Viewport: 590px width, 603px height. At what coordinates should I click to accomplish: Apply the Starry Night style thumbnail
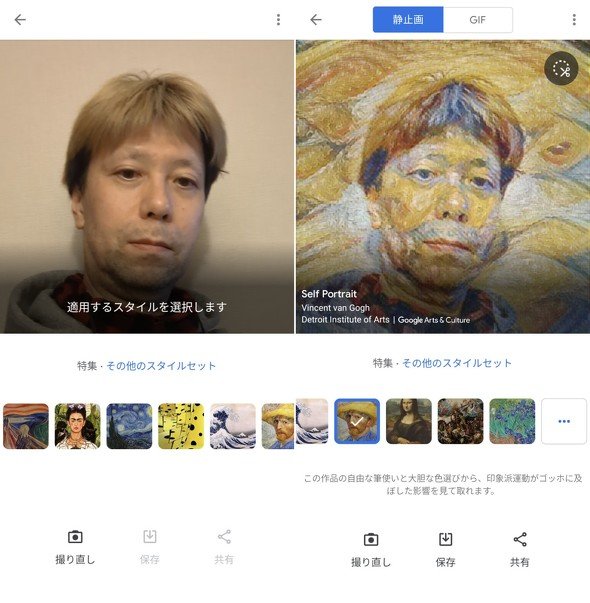click(x=129, y=426)
